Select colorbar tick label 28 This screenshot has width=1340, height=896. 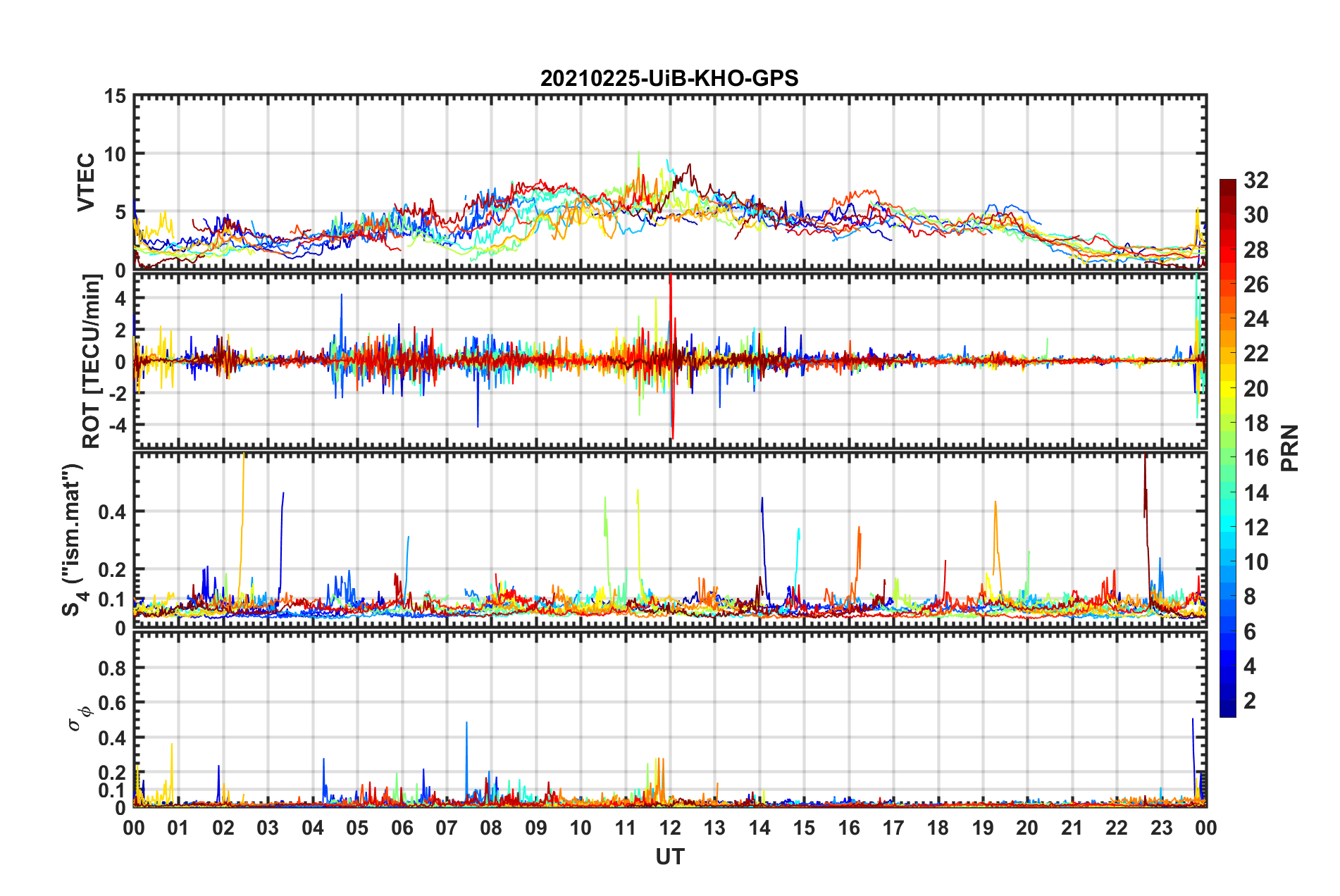click(x=1255, y=250)
